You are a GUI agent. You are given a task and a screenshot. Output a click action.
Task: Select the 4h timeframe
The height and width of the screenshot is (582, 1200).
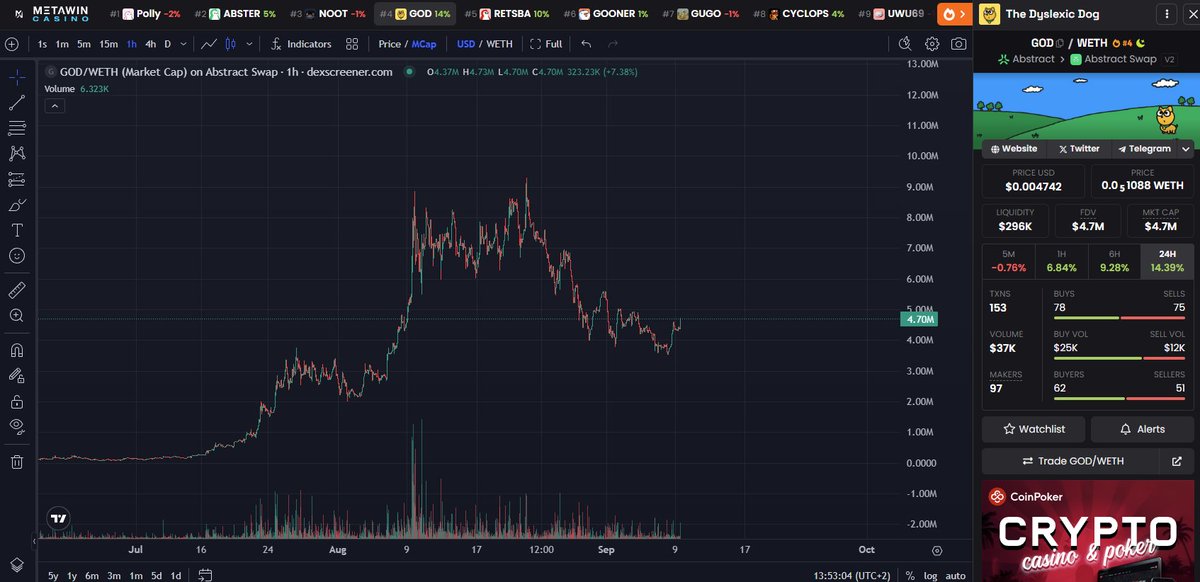click(x=150, y=44)
